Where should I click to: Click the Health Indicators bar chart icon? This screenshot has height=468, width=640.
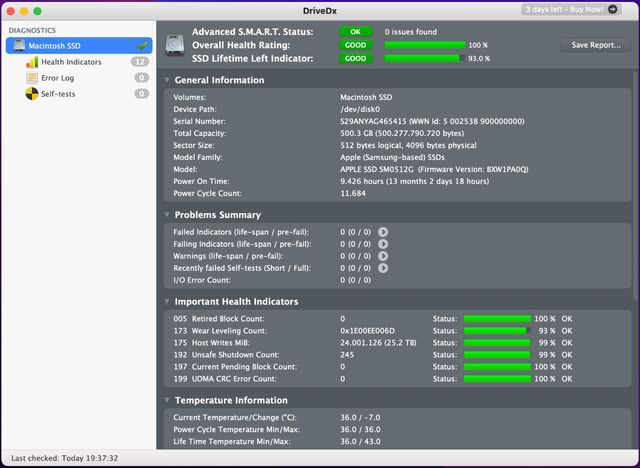(32, 62)
